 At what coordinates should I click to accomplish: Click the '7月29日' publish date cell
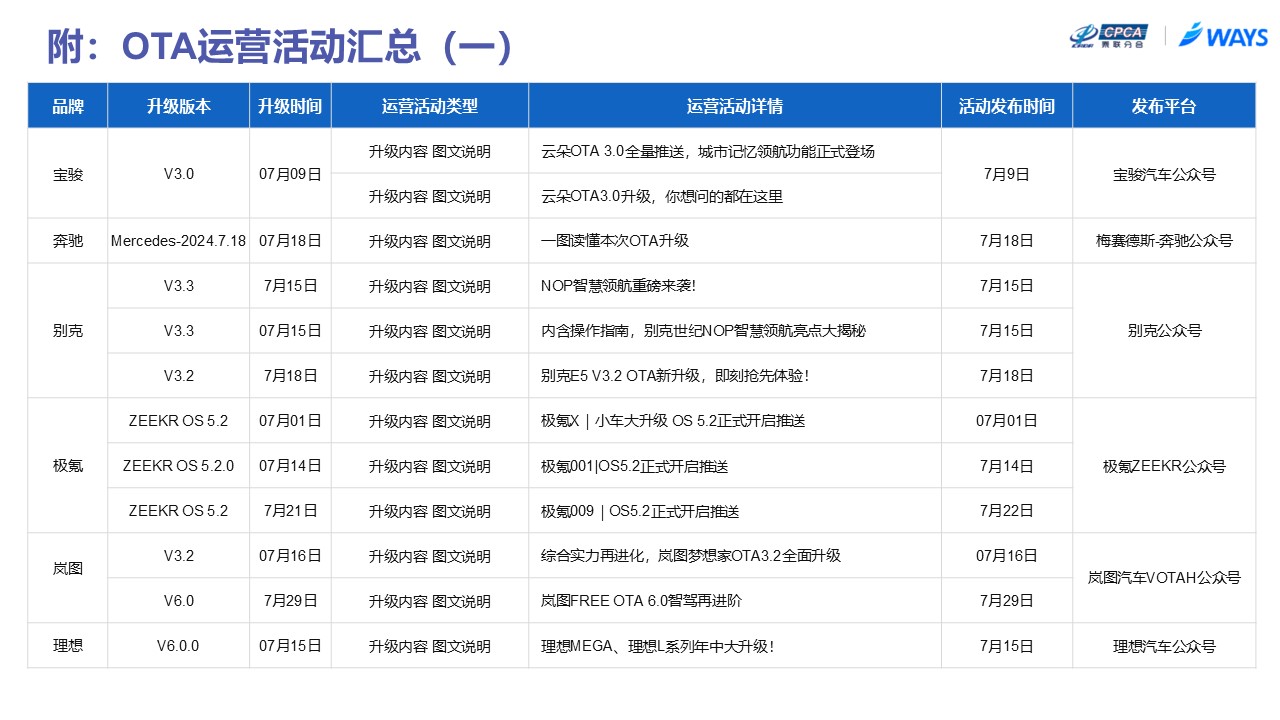coord(1007,601)
